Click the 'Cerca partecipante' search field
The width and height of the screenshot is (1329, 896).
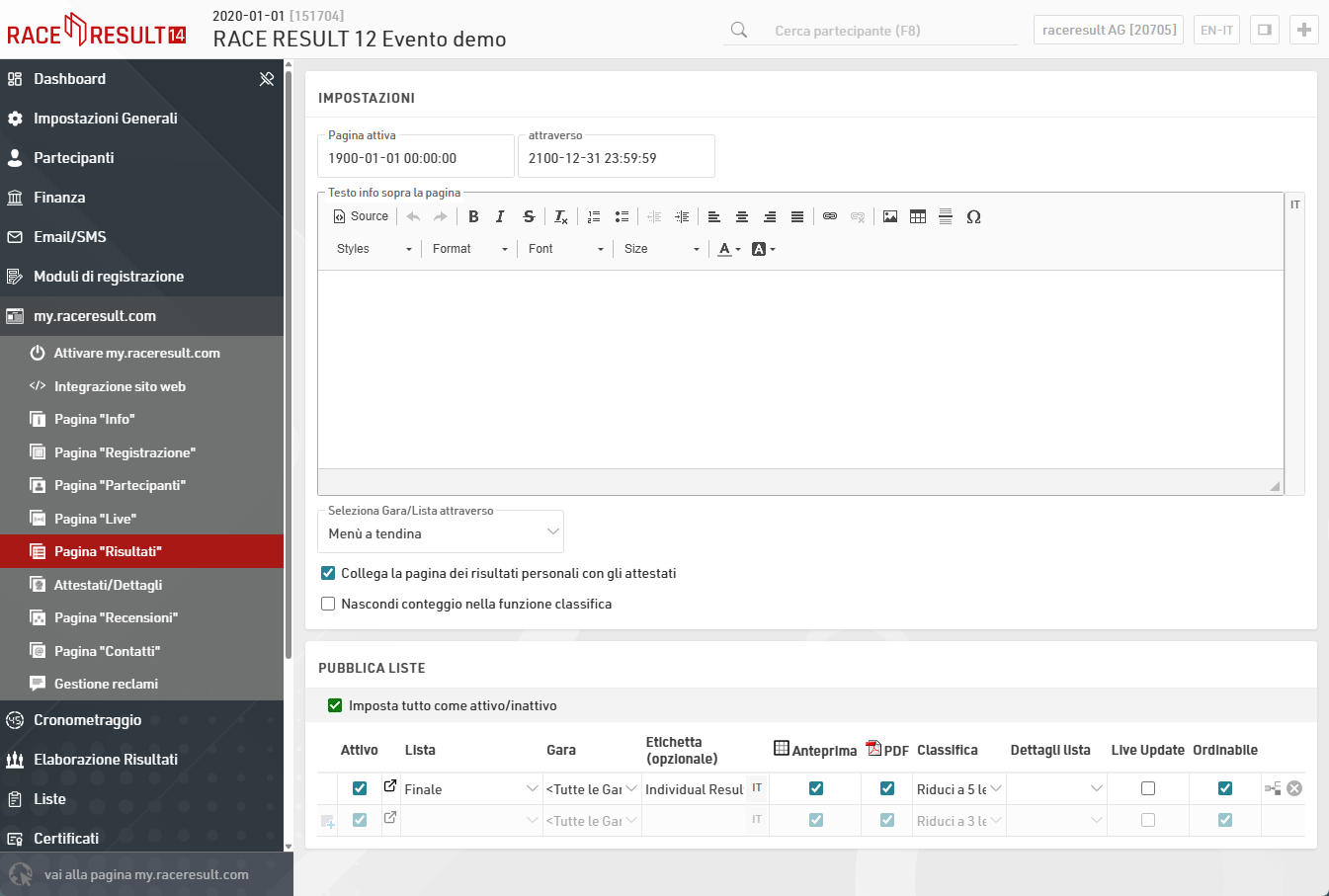(x=889, y=31)
